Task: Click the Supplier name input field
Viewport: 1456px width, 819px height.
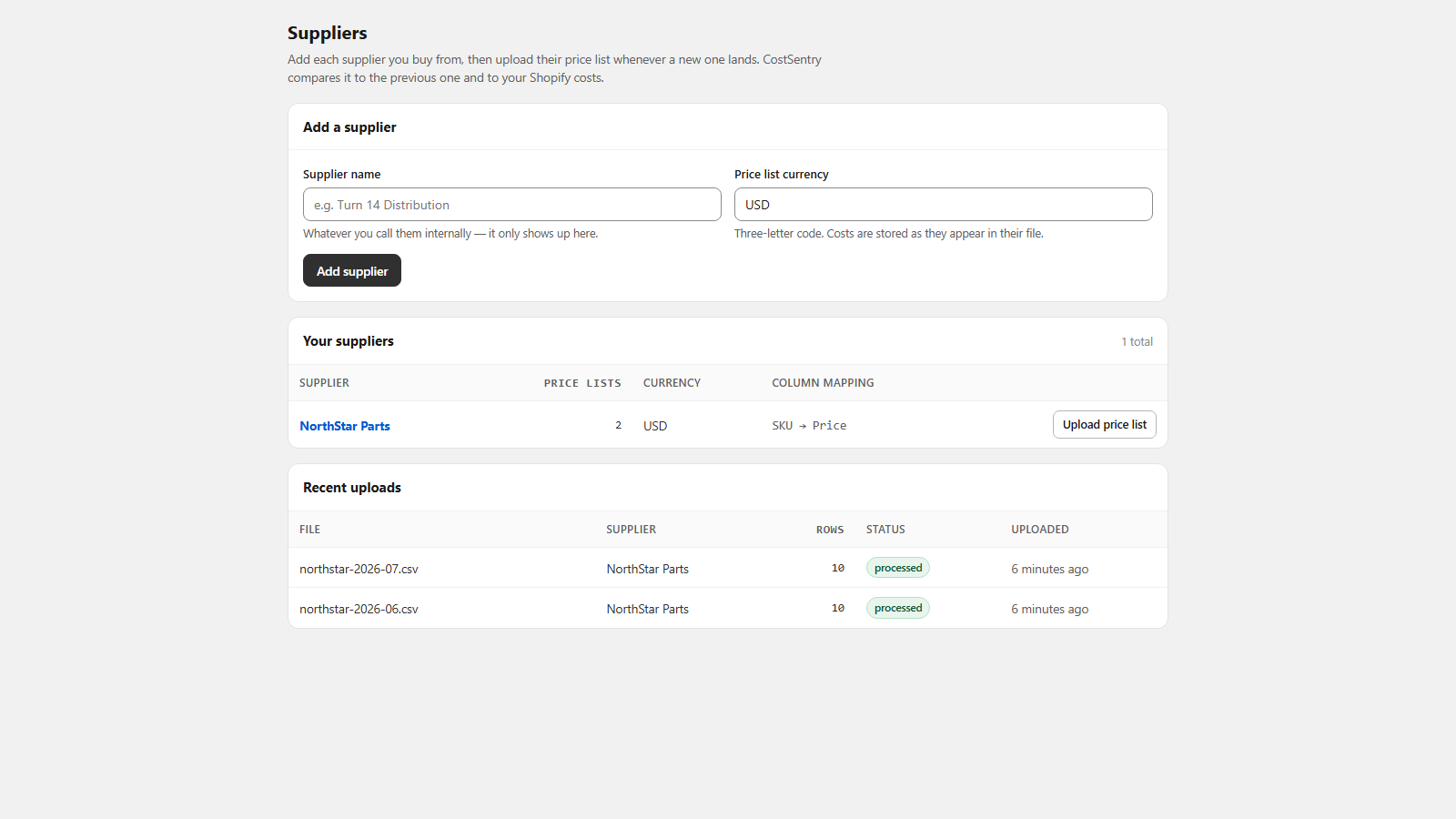Action: coord(511,205)
